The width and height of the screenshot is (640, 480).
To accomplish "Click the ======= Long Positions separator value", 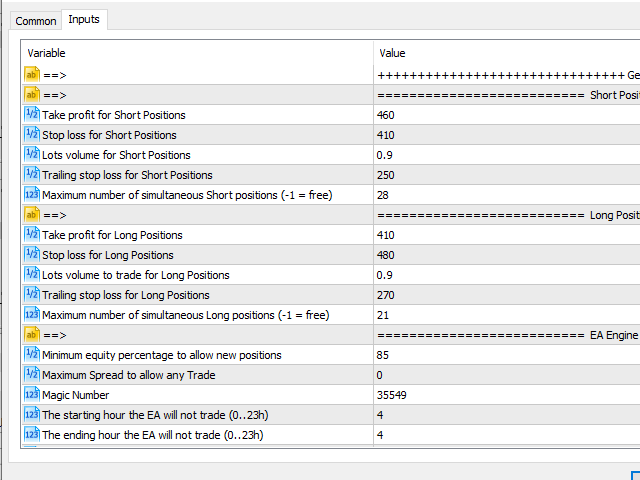I will (508, 215).
